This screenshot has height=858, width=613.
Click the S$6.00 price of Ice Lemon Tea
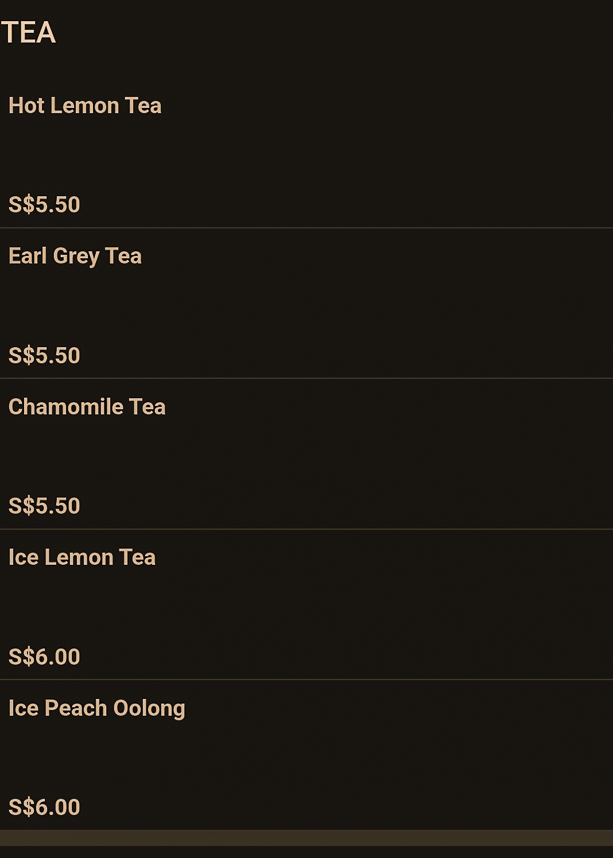pyautogui.click(x=44, y=657)
